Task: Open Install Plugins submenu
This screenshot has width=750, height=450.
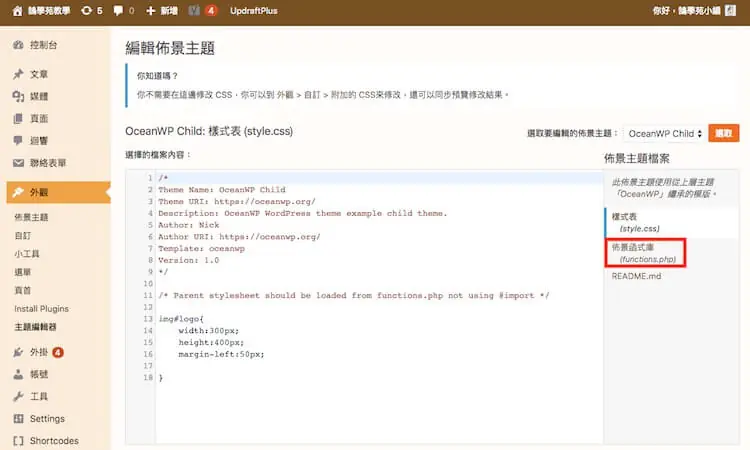Action: point(41,309)
